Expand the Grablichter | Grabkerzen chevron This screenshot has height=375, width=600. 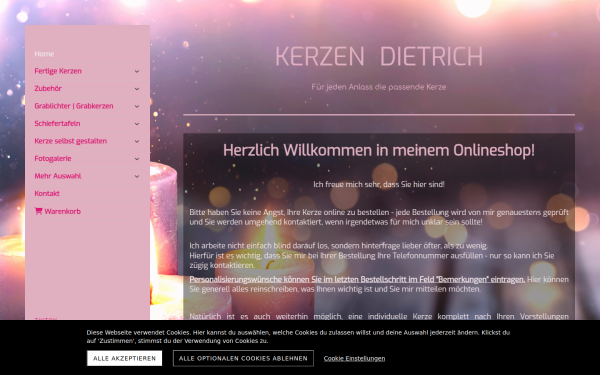tap(137, 106)
